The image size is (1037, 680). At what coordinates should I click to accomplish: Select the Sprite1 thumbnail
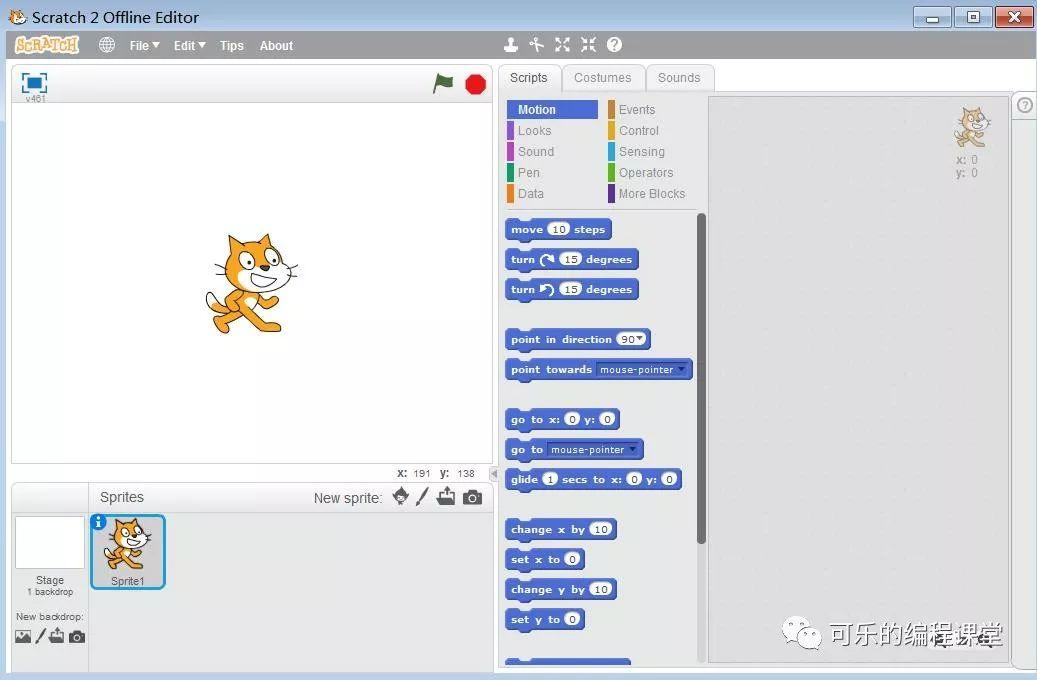click(x=128, y=552)
